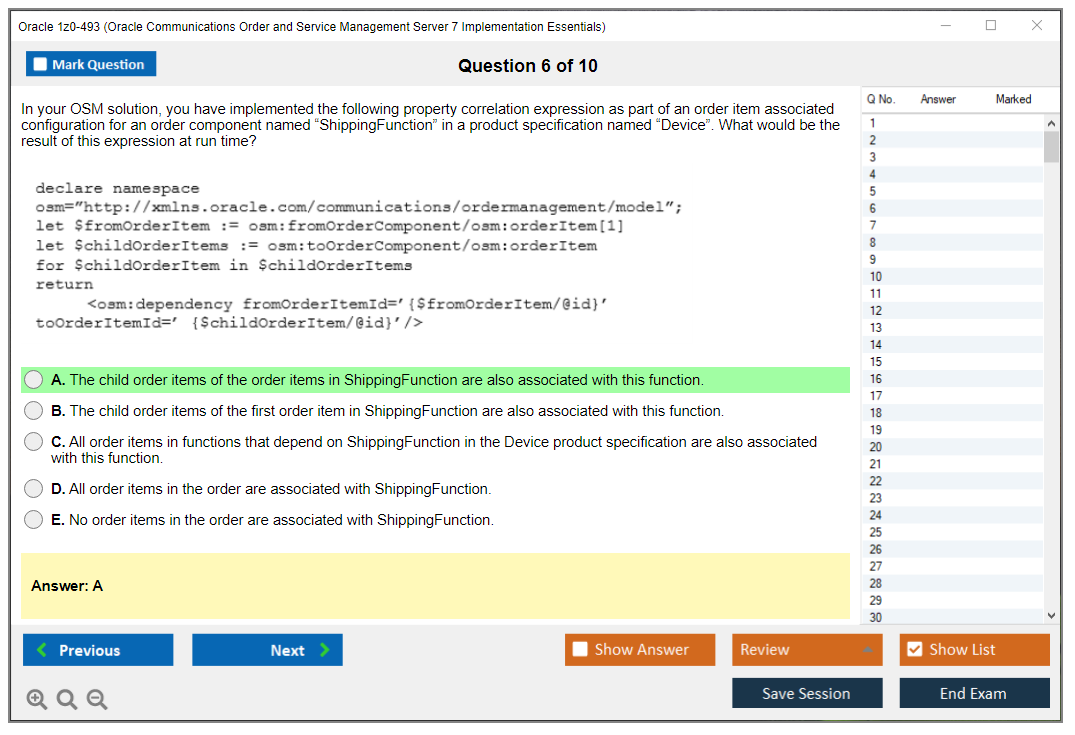Select answer option D radio button
This screenshot has width=1075, height=735.
pyautogui.click(x=33, y=489)
